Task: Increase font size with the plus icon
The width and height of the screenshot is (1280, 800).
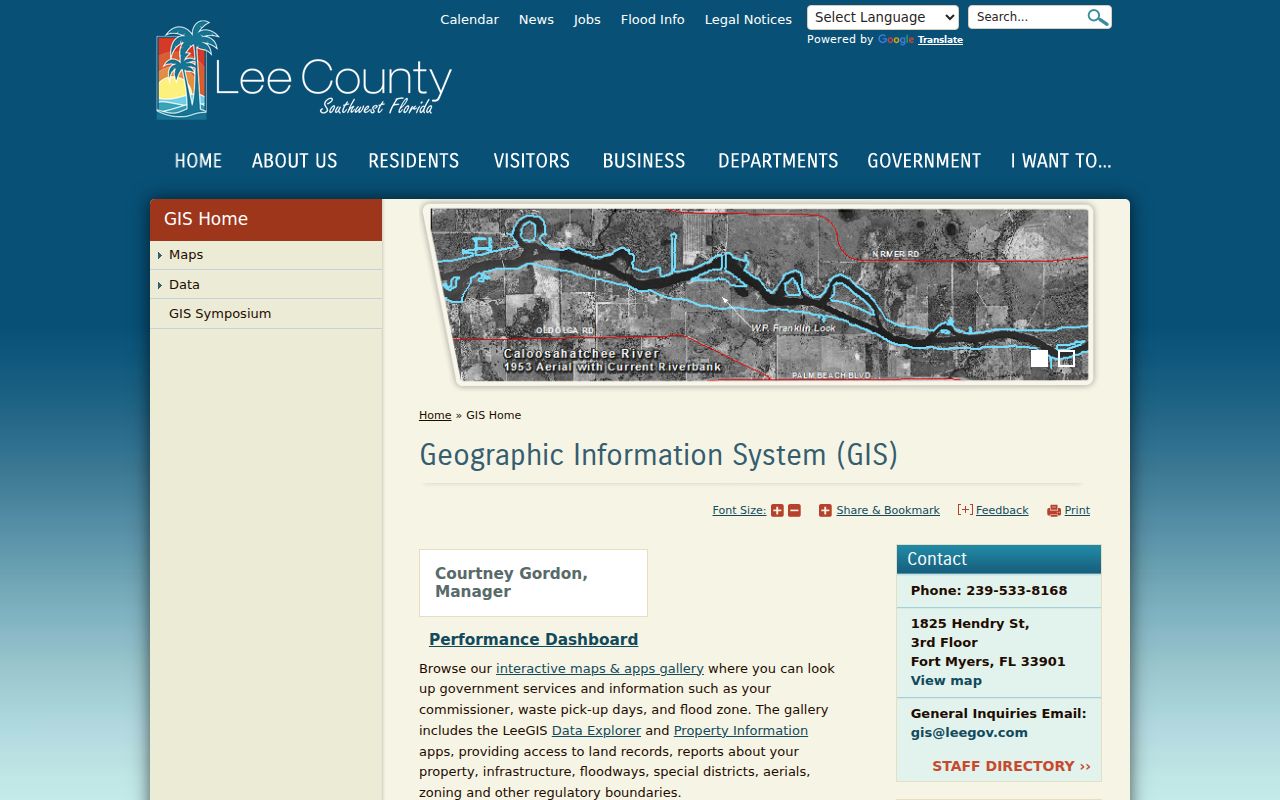Action: (x=777, y=510)
